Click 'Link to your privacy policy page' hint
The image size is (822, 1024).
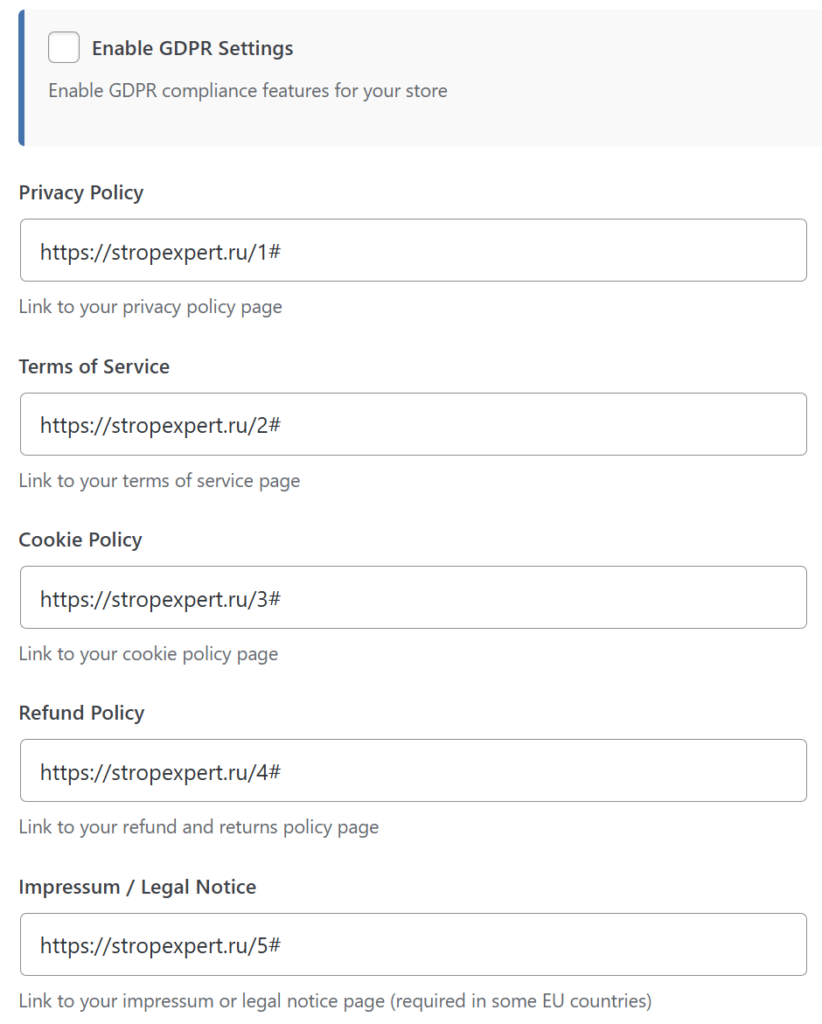[150, 307]
